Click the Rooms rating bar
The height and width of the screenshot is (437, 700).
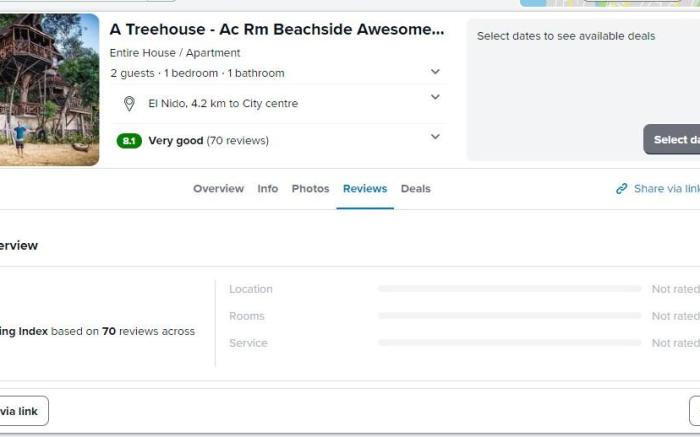[509, 316]
